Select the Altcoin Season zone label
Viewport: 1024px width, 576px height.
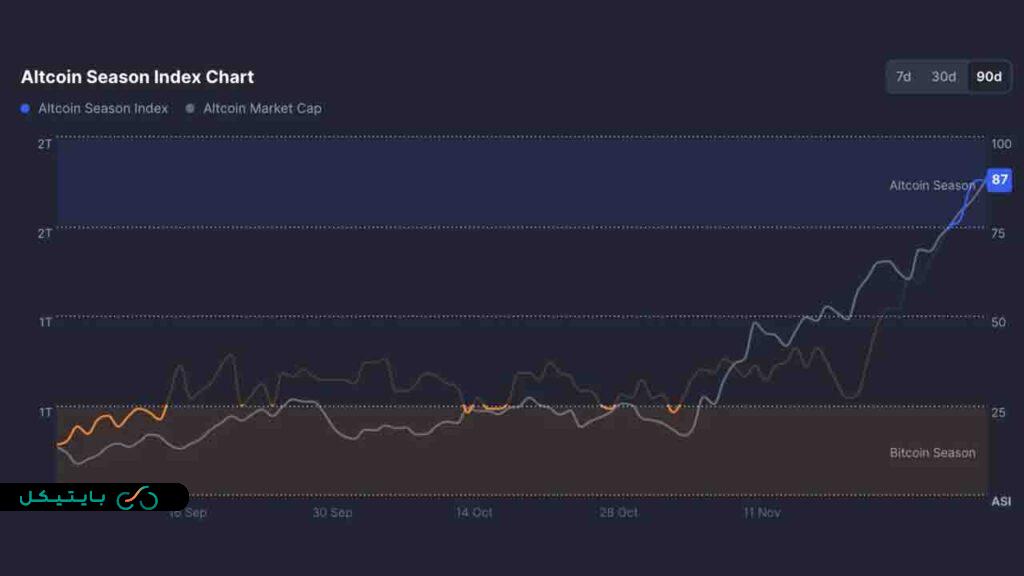coord(931,185)
